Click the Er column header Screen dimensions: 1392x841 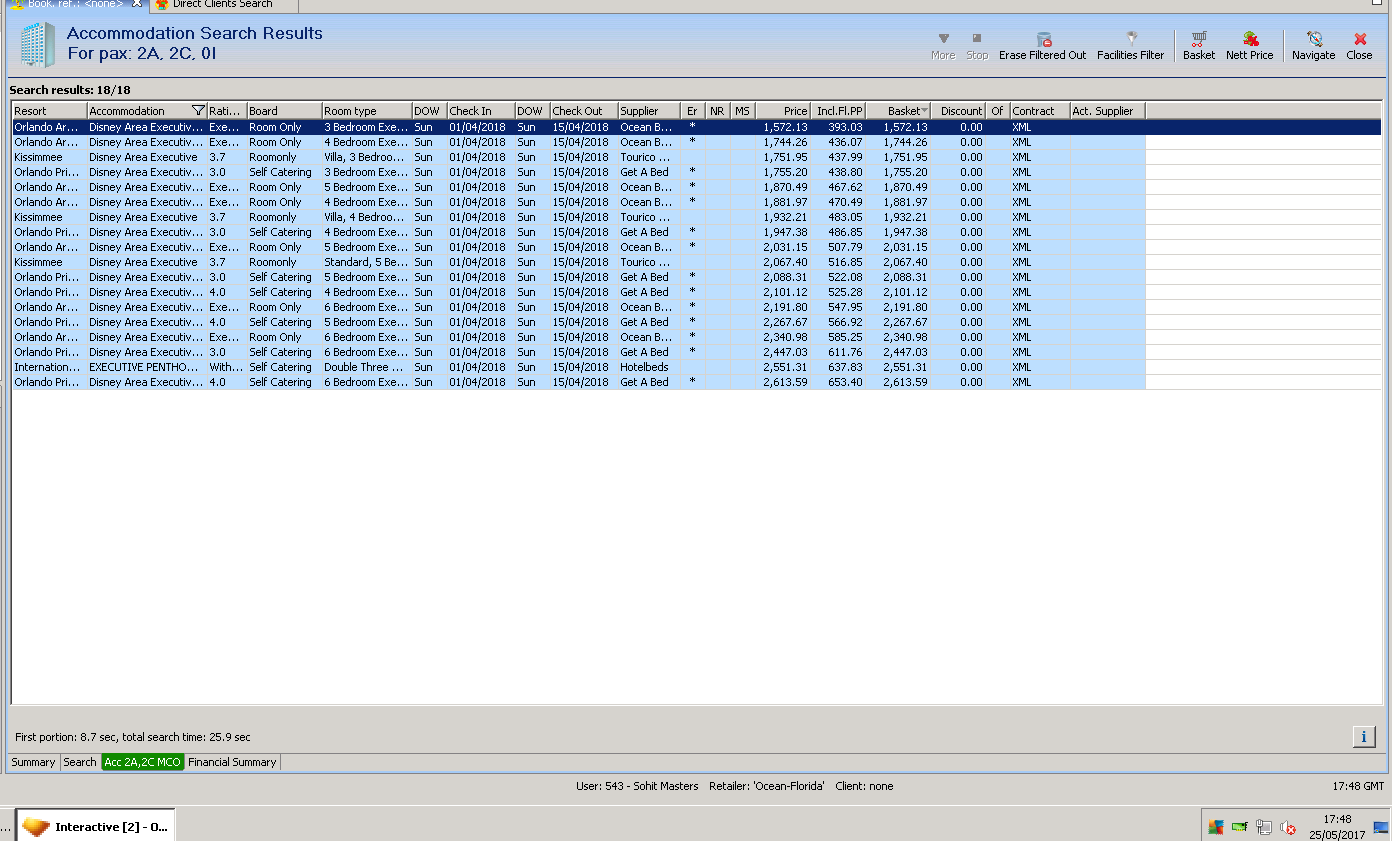[x=693, y=111]
